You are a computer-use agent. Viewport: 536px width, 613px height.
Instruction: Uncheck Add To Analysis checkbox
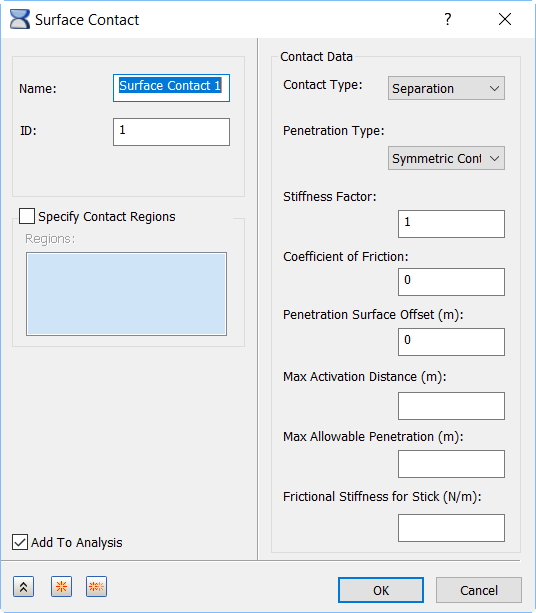coord(20,542)
